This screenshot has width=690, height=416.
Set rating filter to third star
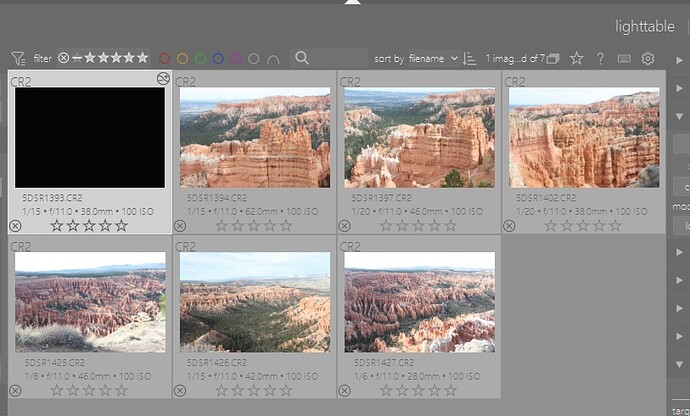pyautogui.click(x=116, y=58)
